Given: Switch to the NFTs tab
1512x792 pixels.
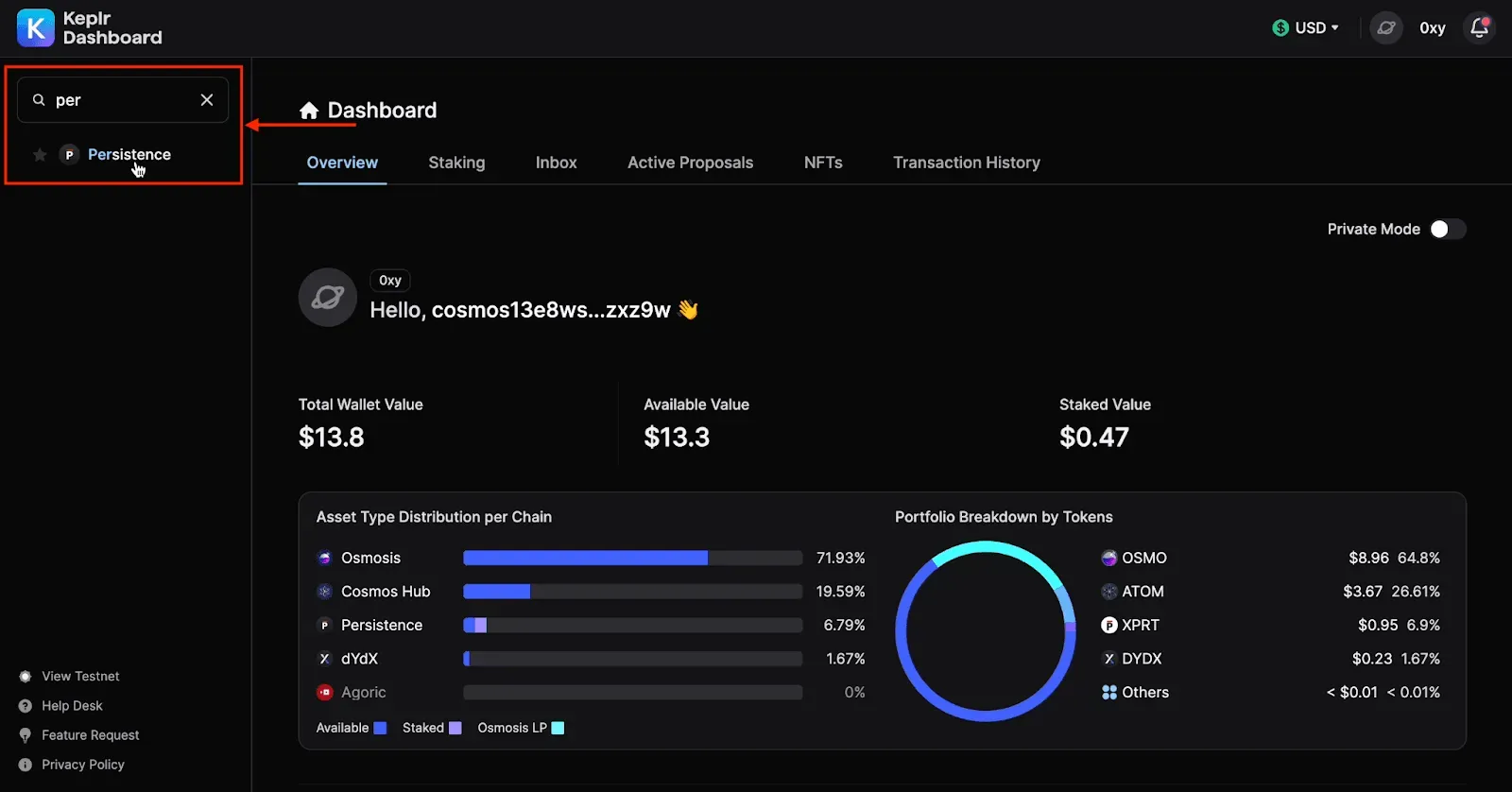Looking at the screenshot, I should (823, 163).
